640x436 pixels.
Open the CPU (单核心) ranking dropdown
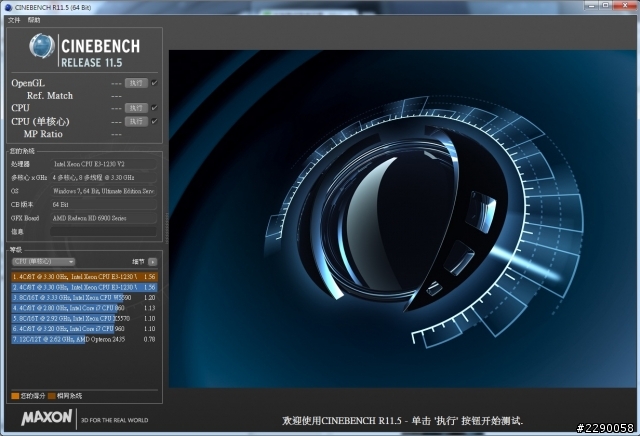click(x=43, y=262)
